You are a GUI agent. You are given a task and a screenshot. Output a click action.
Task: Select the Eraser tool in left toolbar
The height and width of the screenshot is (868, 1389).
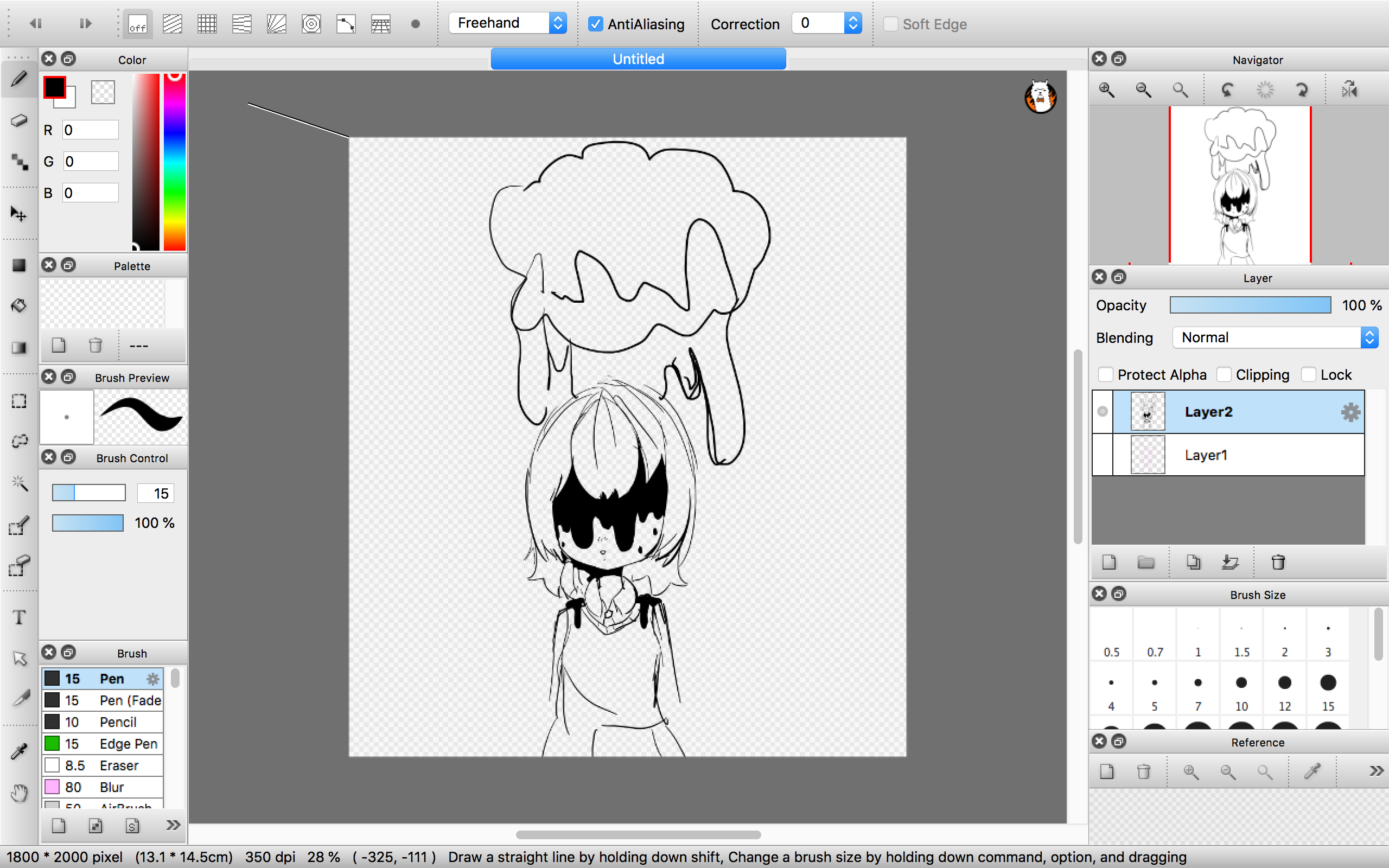click(x=19, y=120)
